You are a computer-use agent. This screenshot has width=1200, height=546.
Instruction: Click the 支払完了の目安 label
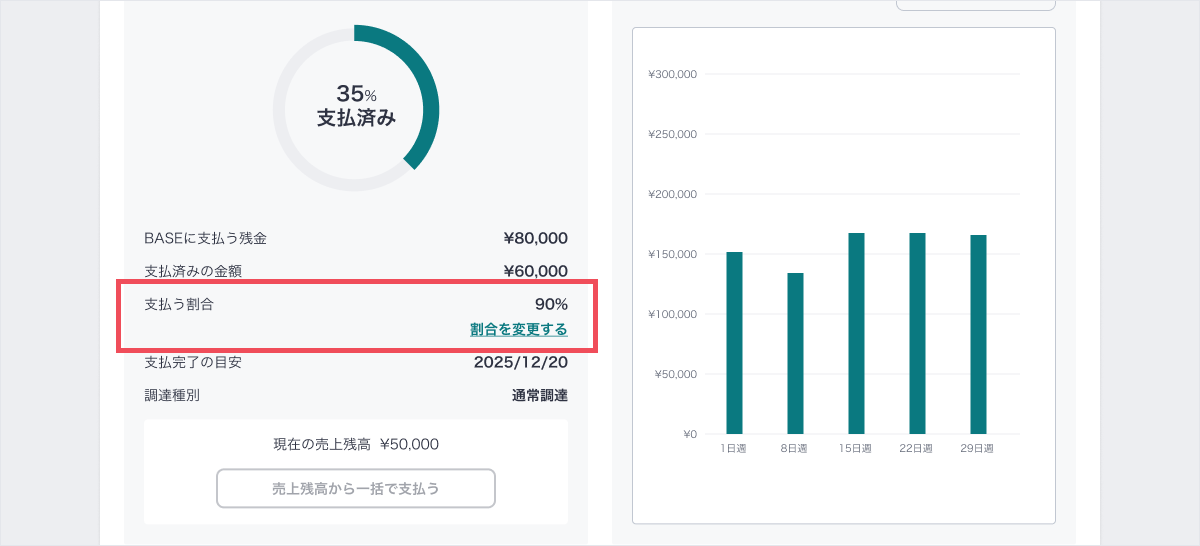[193, 362]
